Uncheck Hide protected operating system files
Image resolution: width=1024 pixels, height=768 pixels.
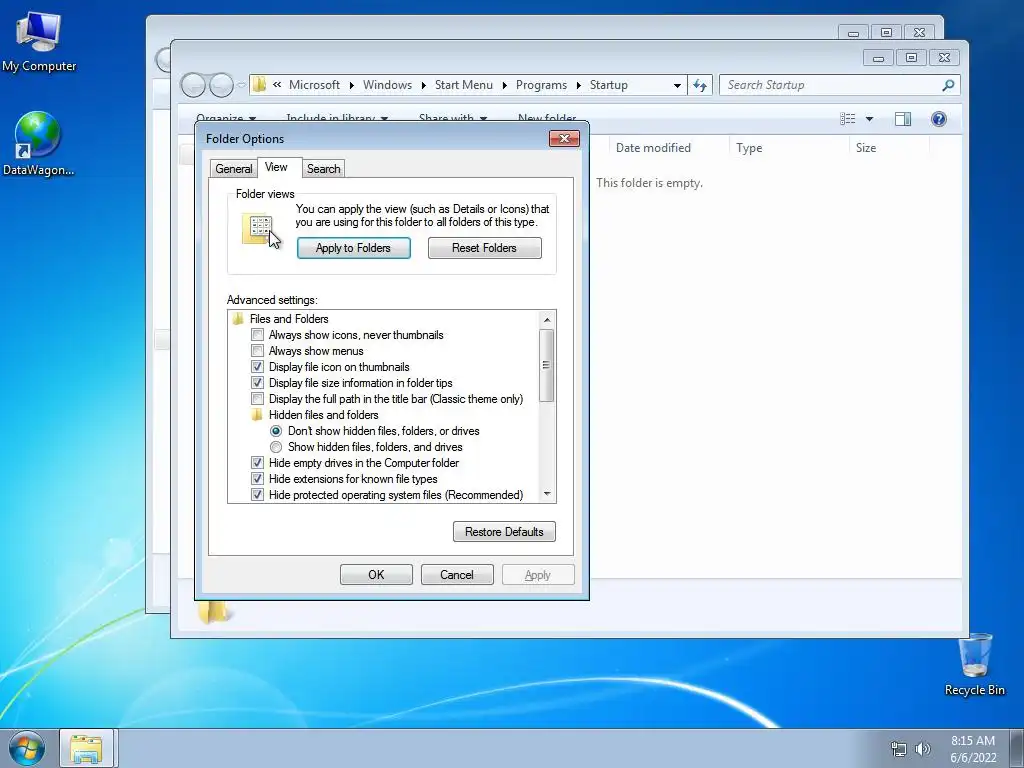pos(257,495)
